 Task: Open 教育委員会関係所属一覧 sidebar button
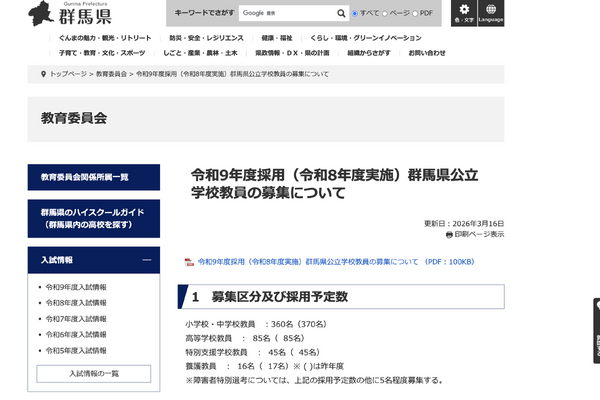[x=94, y=177]
